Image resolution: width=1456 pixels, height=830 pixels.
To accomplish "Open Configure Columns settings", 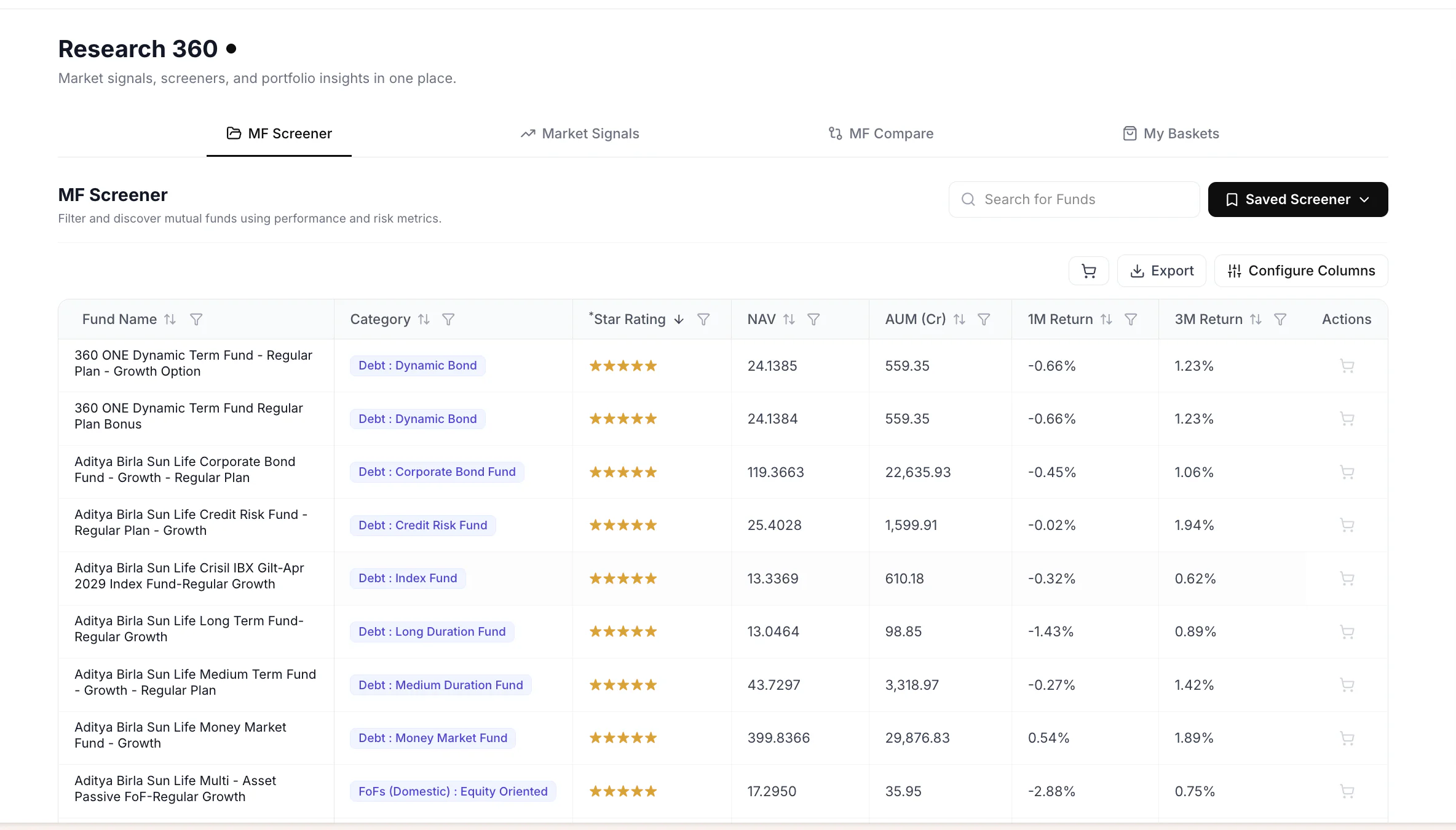I will [1301, 271].
